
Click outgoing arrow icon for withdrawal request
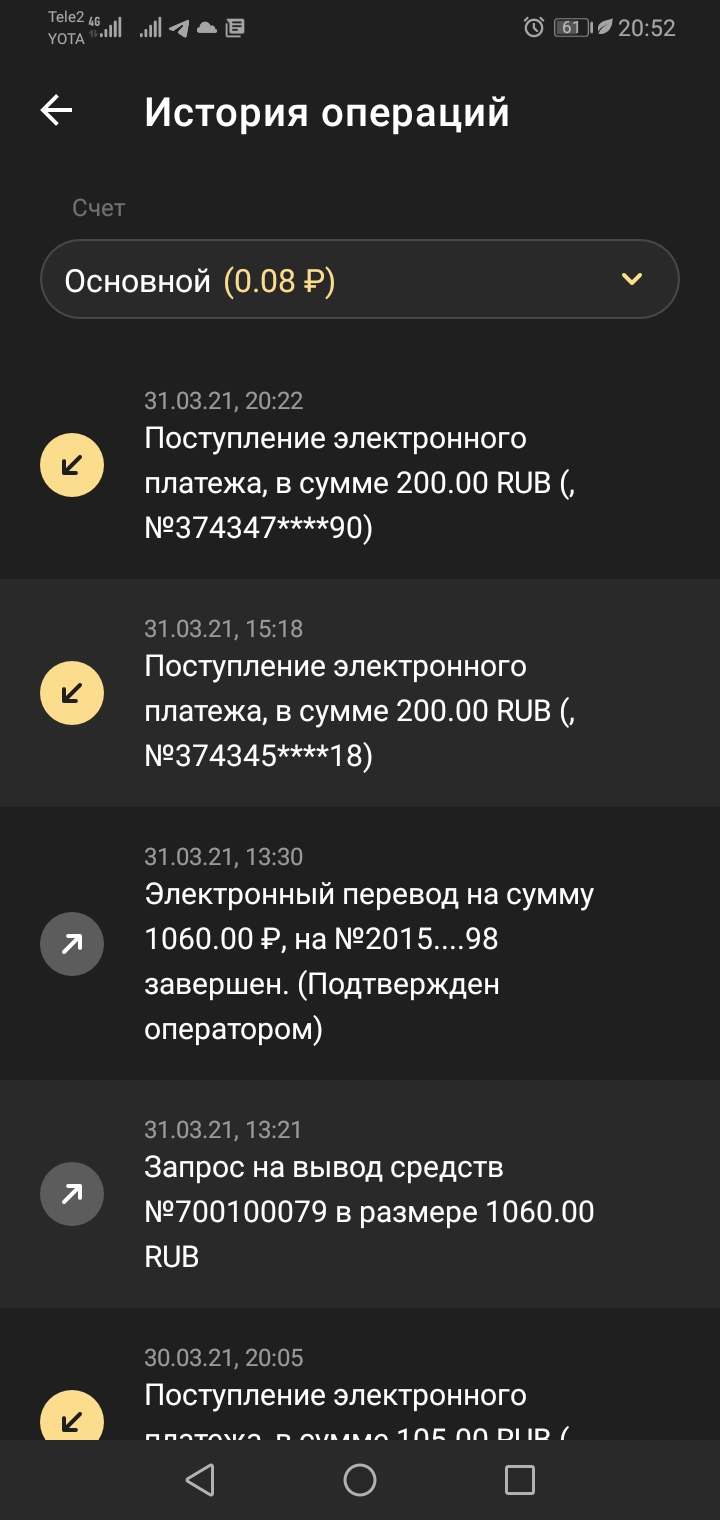click(x=72, y=1193)
